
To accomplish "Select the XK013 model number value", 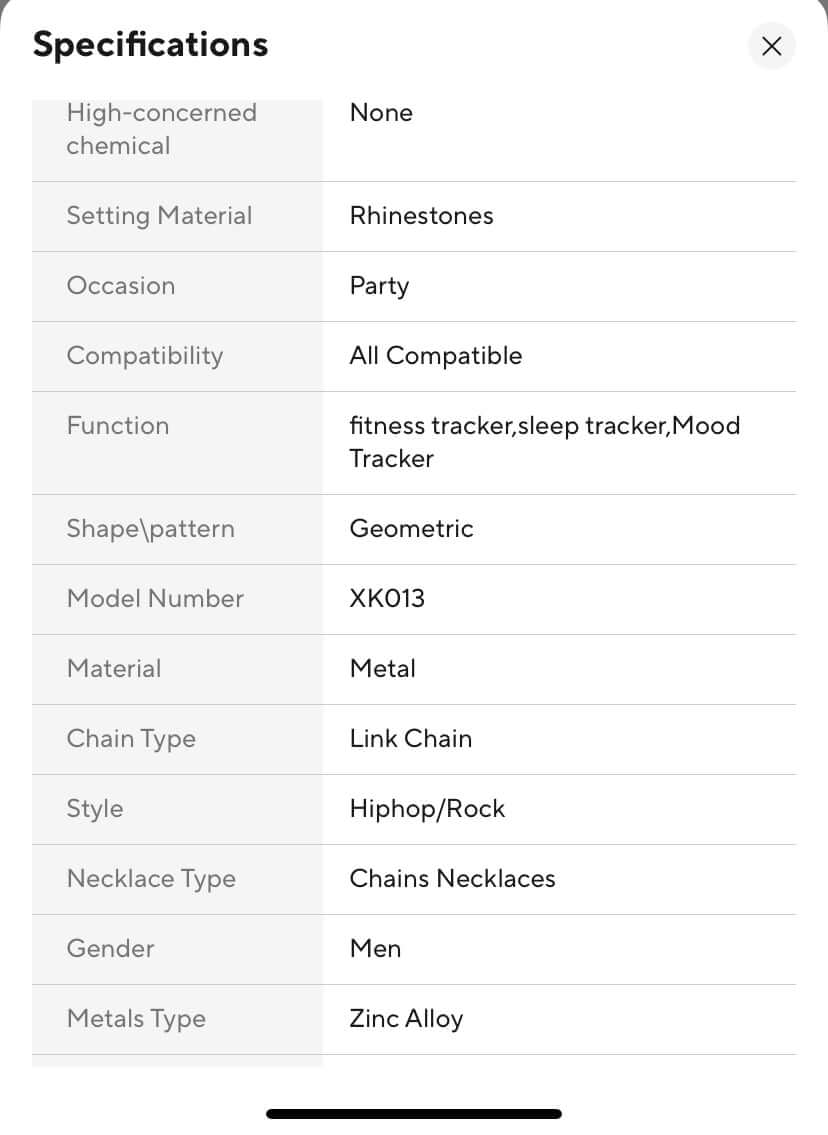I will coord(387,599).
